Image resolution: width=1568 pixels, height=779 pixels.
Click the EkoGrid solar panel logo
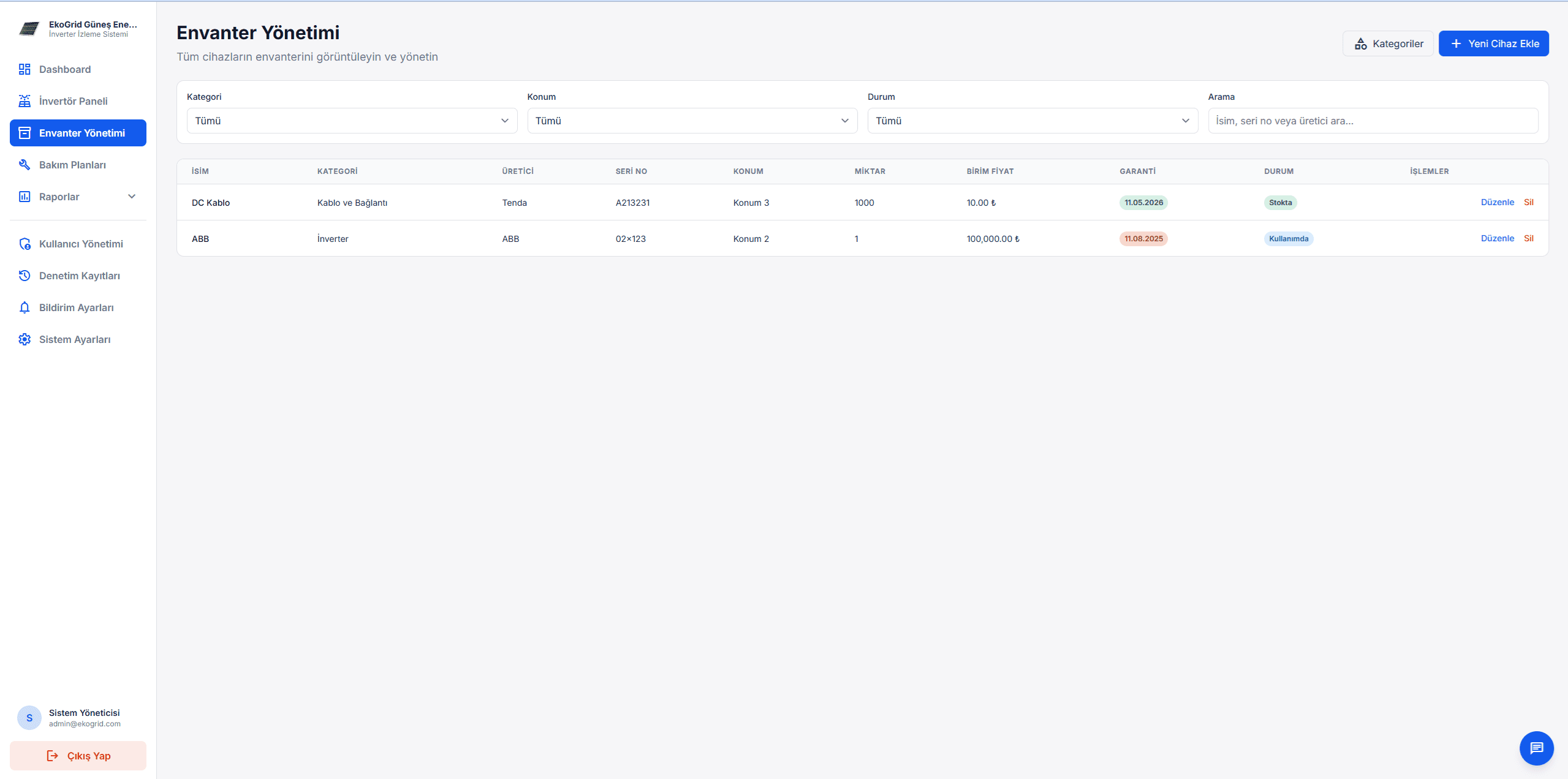(x=29, y=29)
